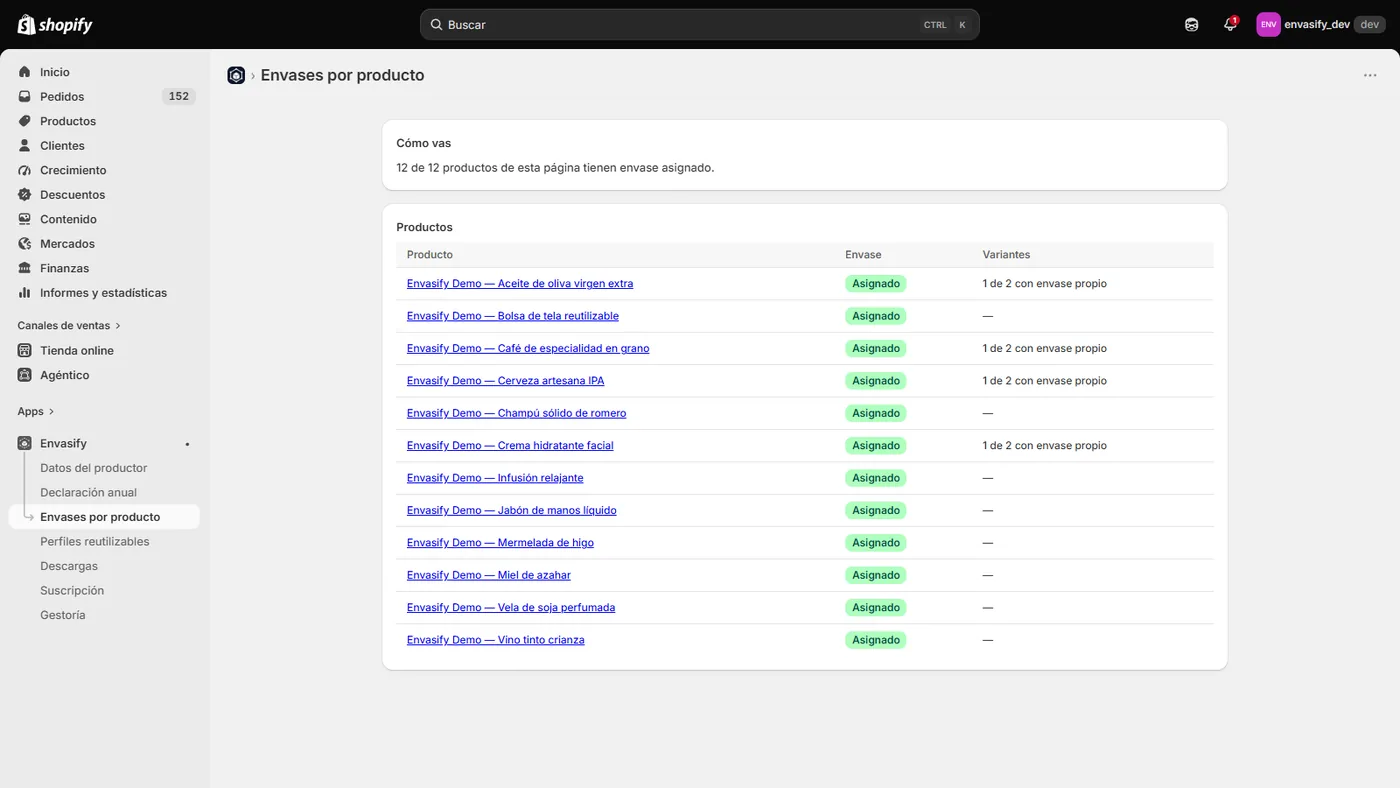Screen dimensions: 1400x788
Task: Click the pin dot next to Envasify
Action: 187,444
